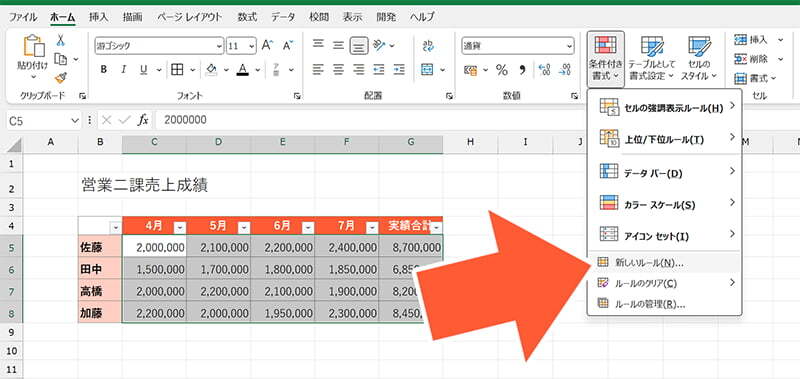Click the middle align icon
This screenshot has width=800, height=379.
[x=338, y=45]
